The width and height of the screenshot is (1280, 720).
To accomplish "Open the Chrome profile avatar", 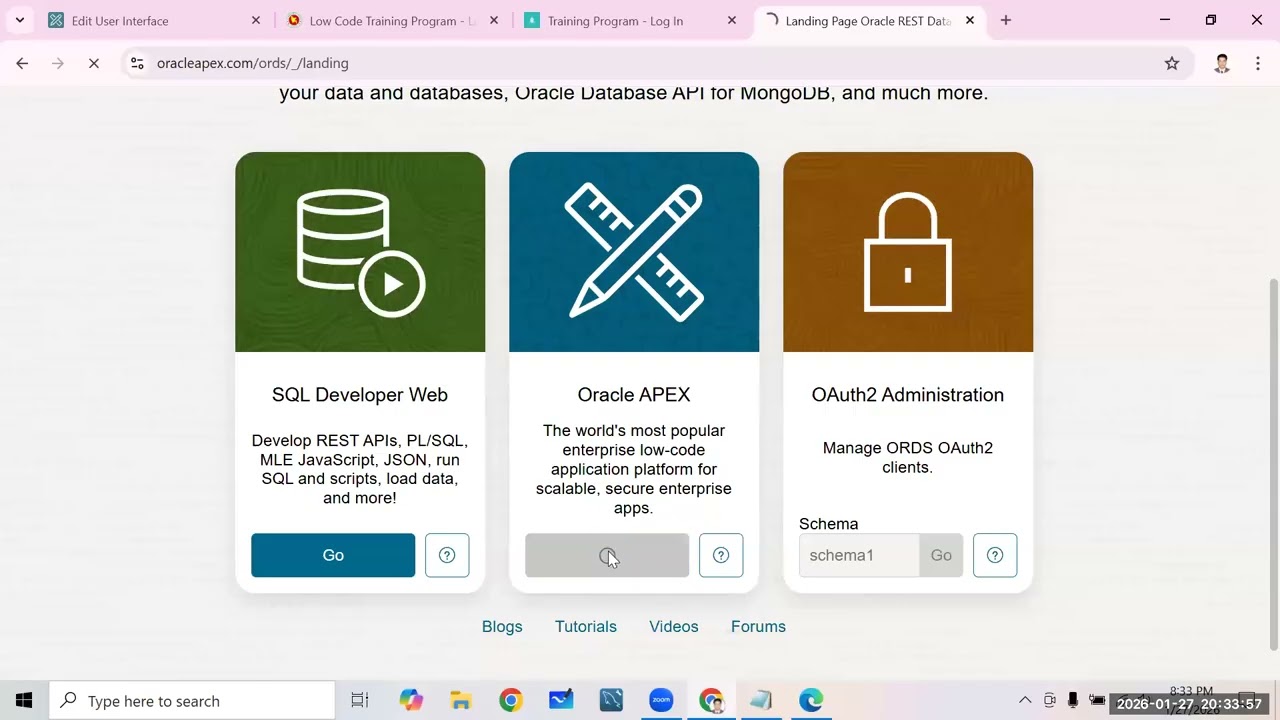I will click(1222, 63).
